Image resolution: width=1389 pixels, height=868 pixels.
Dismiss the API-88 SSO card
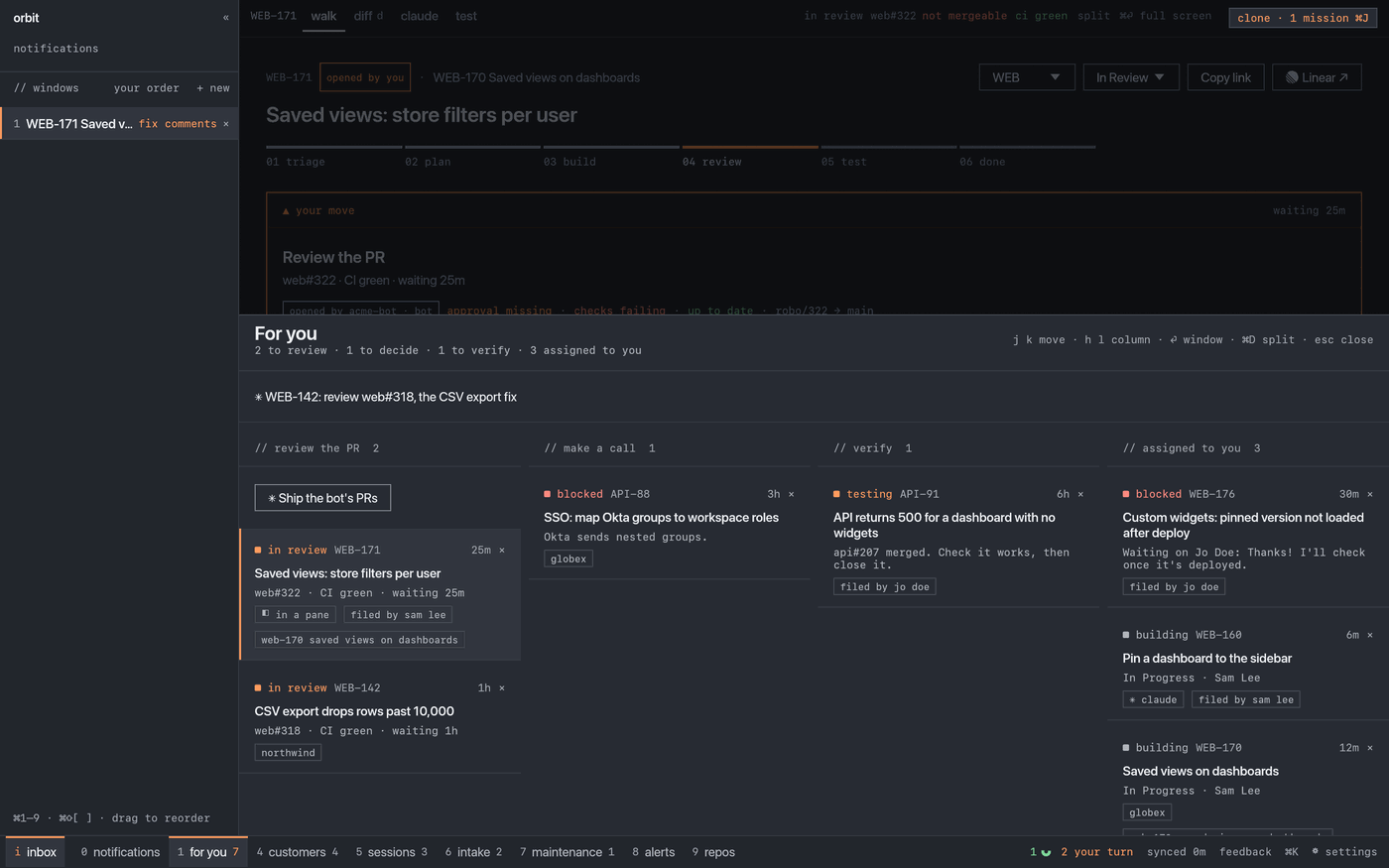pyautogui.click(x=791, y=494)
